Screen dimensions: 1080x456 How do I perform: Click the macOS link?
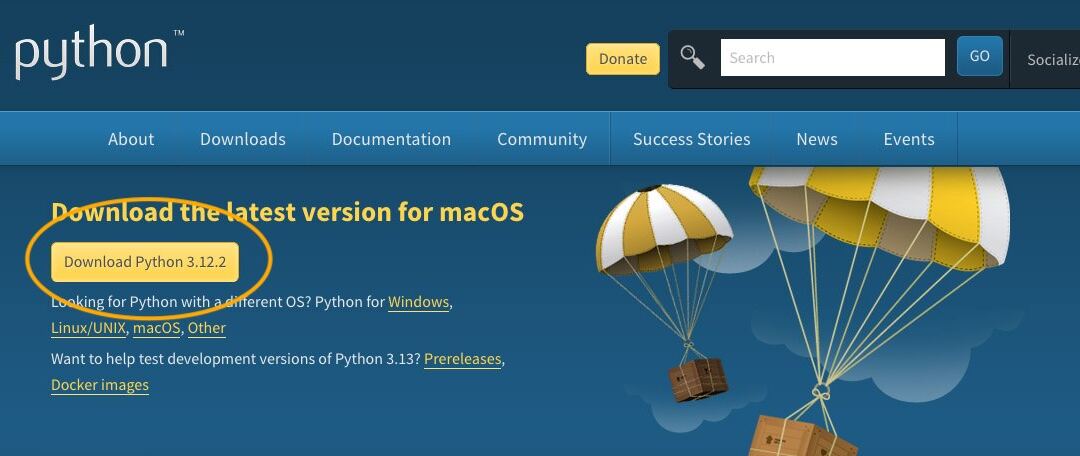point(157,328)
